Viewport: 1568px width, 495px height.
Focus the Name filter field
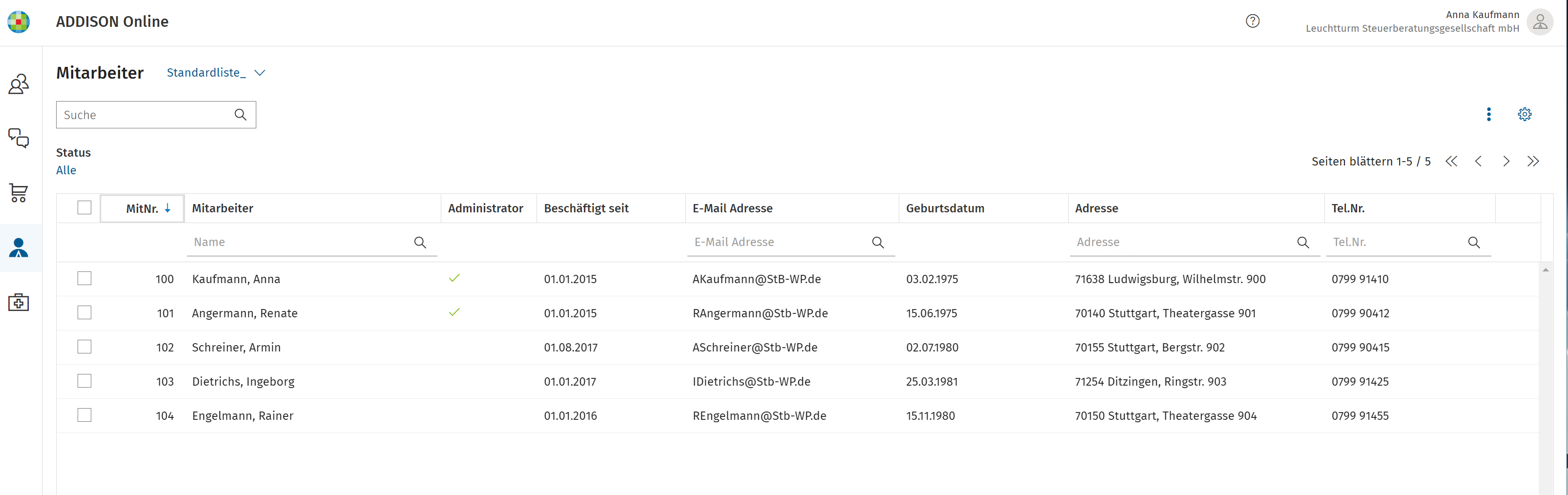coord(311,242)
